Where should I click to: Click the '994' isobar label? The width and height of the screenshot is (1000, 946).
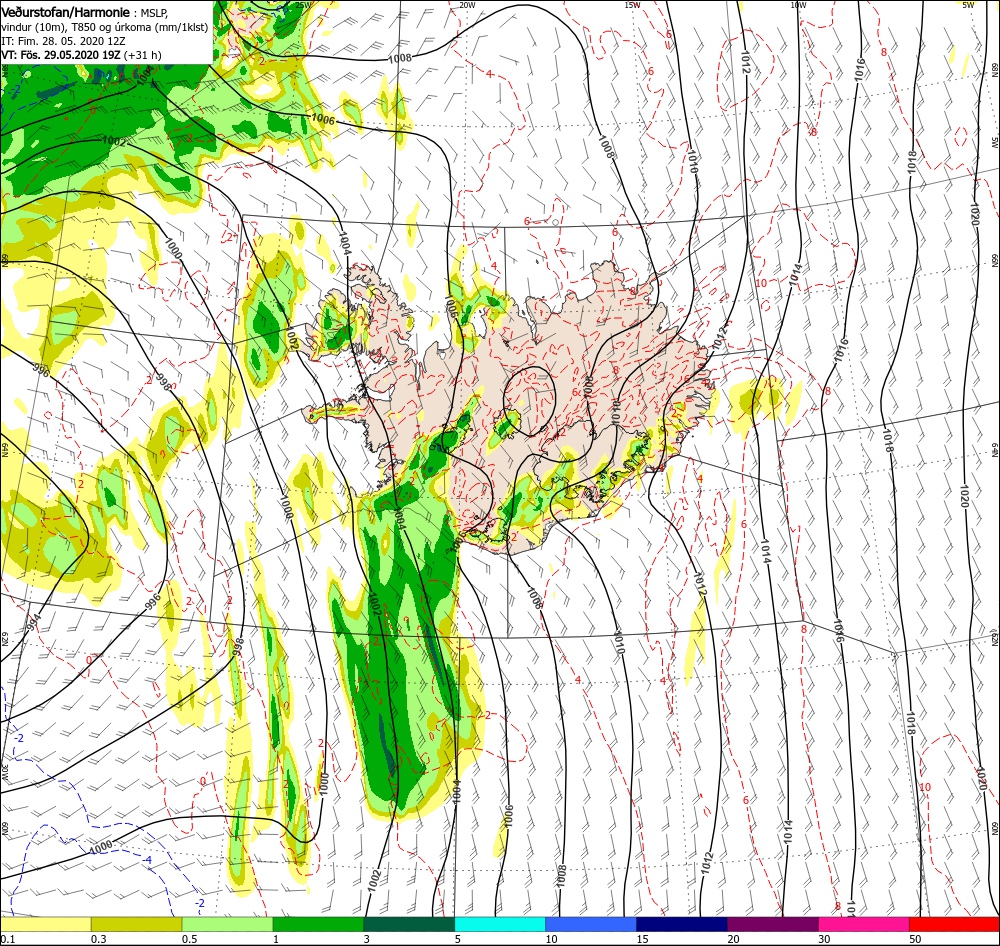tap(33, 620)
